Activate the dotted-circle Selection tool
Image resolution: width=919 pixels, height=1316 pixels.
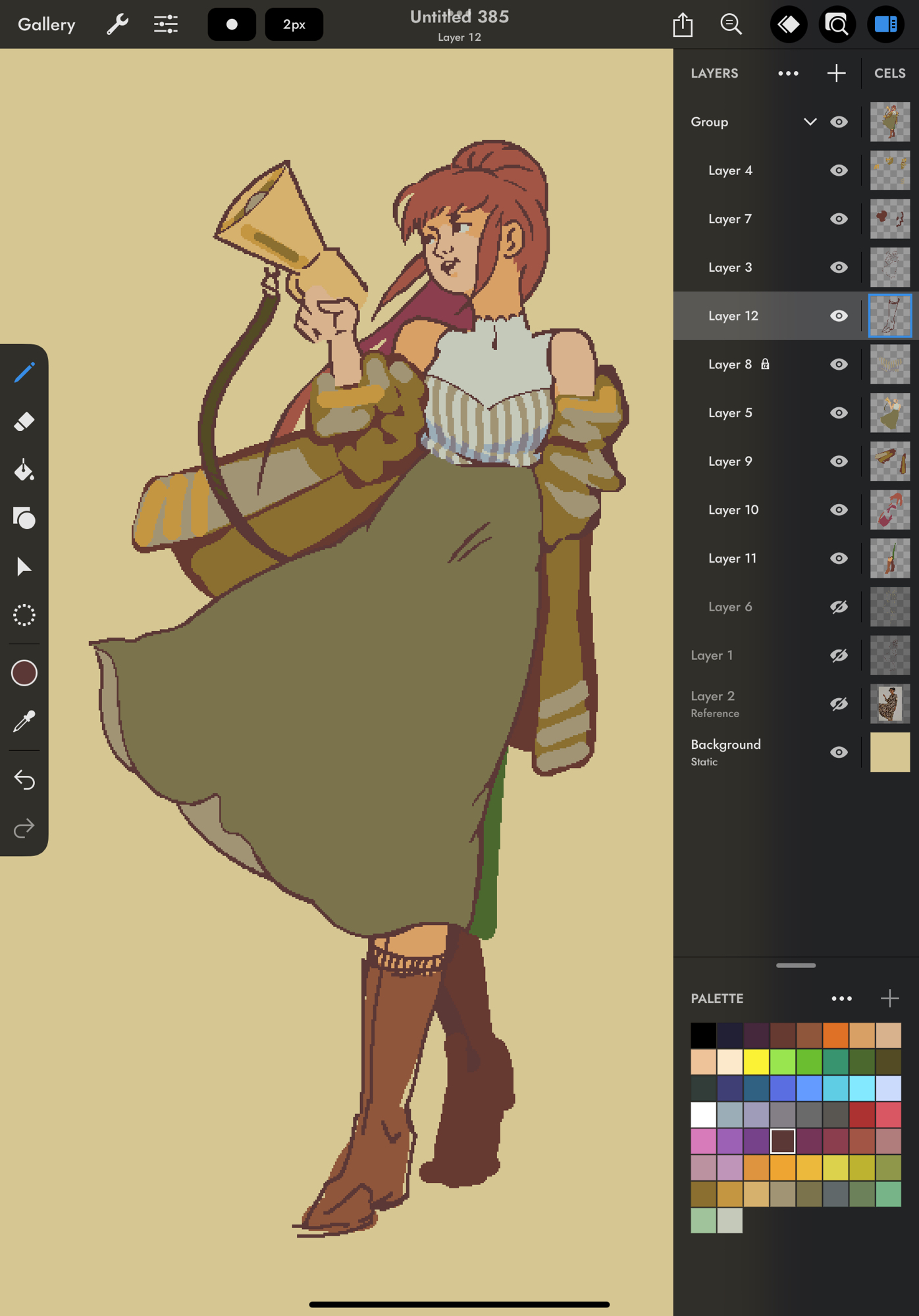pyautogui.click(x=24, y=615)
